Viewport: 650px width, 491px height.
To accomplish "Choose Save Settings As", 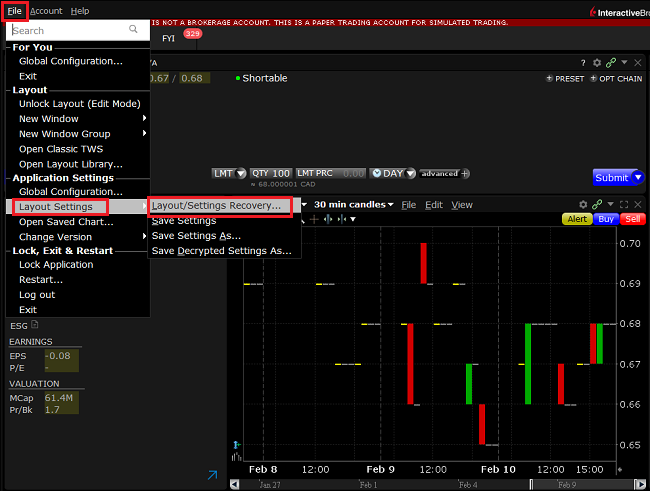I will [196, 236].
